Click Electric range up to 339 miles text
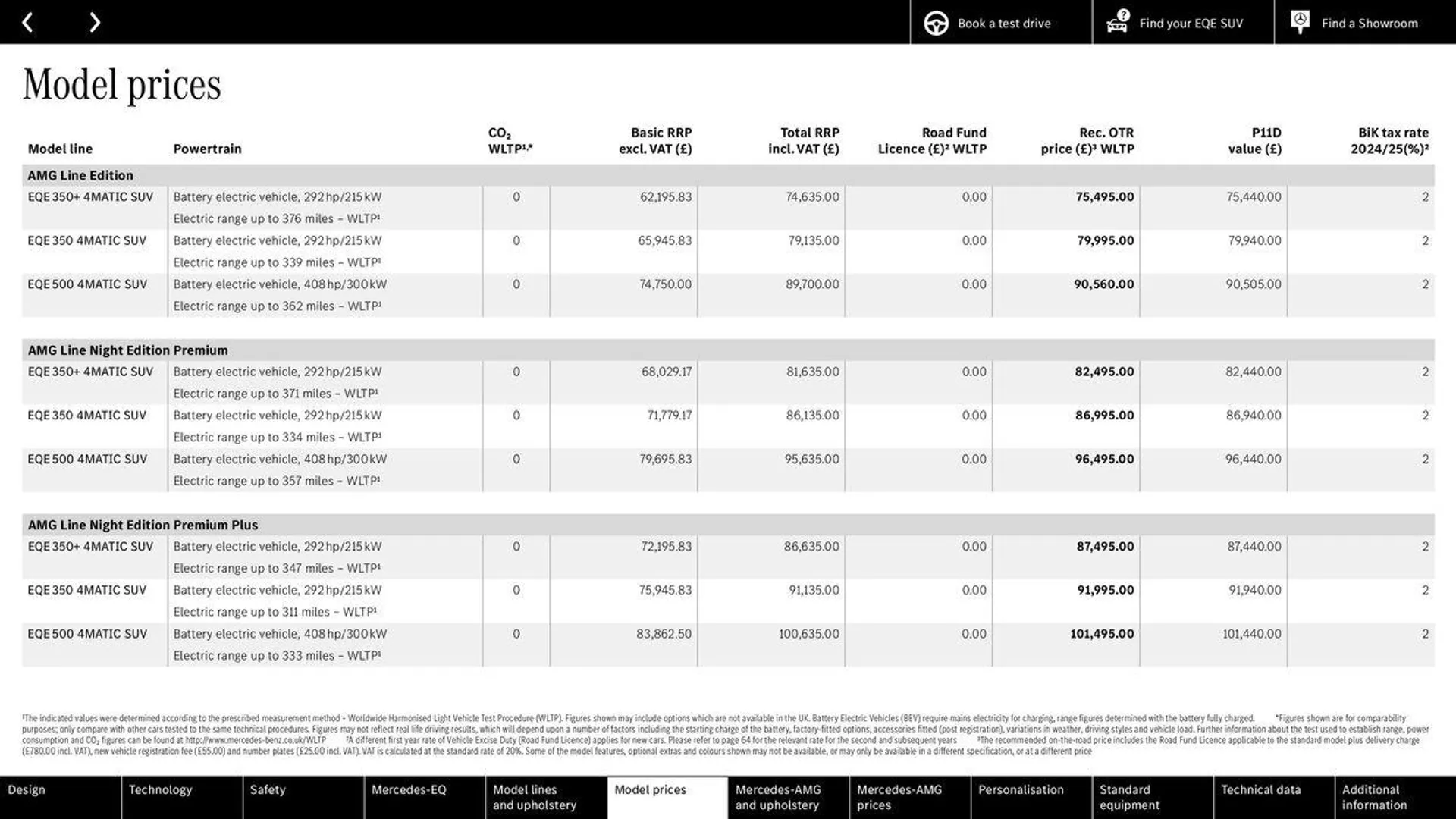 [277, 262]
